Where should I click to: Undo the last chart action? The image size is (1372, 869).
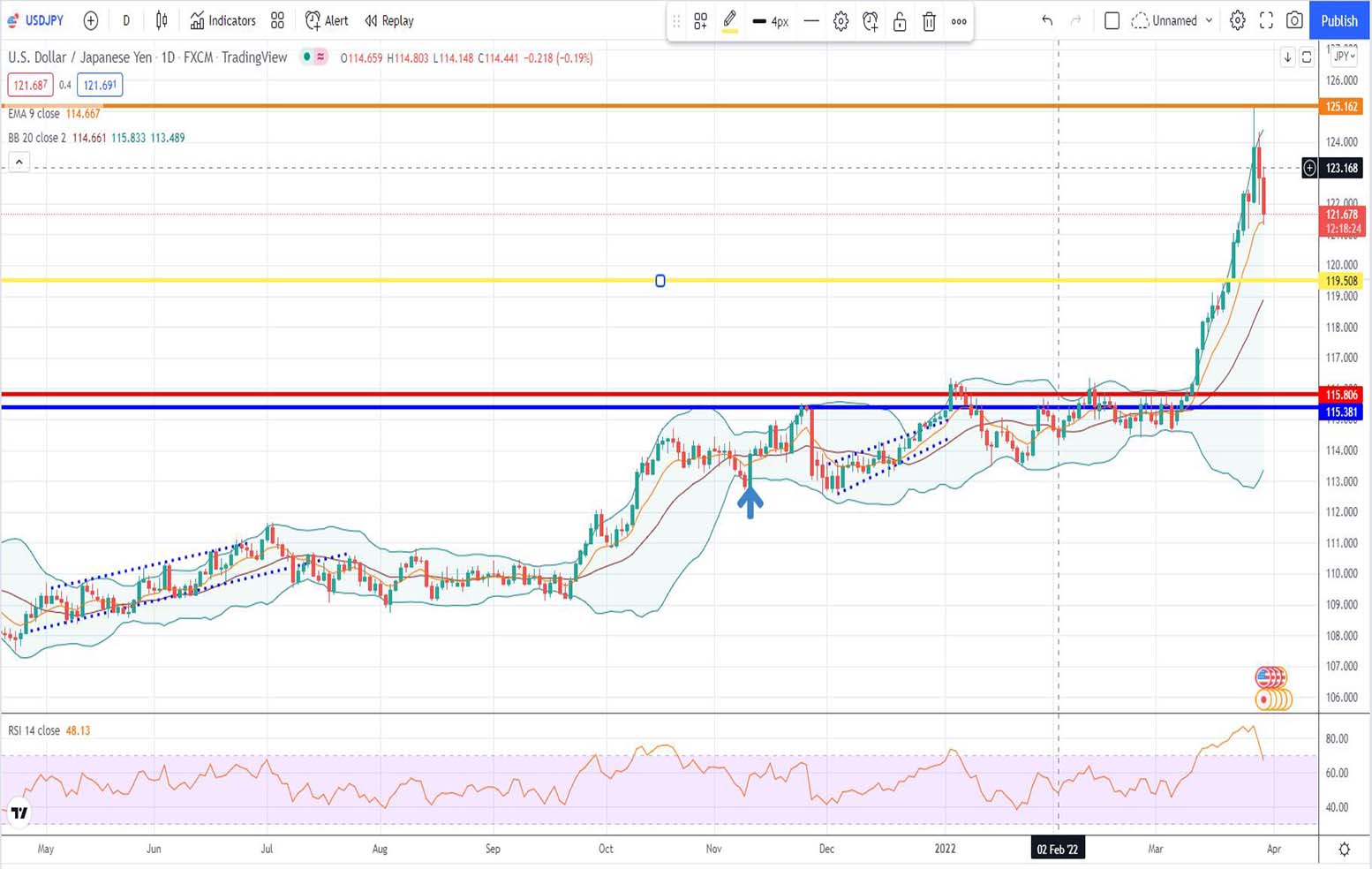pyautogui.click(x=1047, y=20)
